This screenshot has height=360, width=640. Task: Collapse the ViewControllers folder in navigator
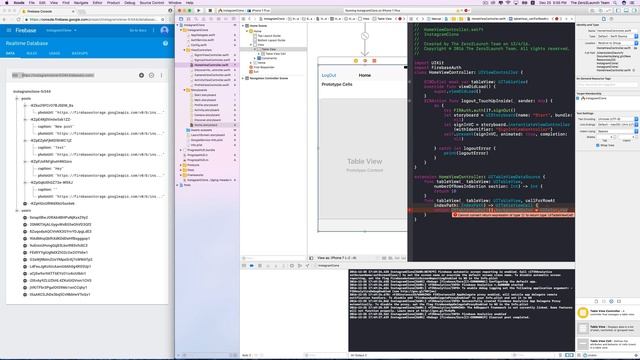[184, 50]
